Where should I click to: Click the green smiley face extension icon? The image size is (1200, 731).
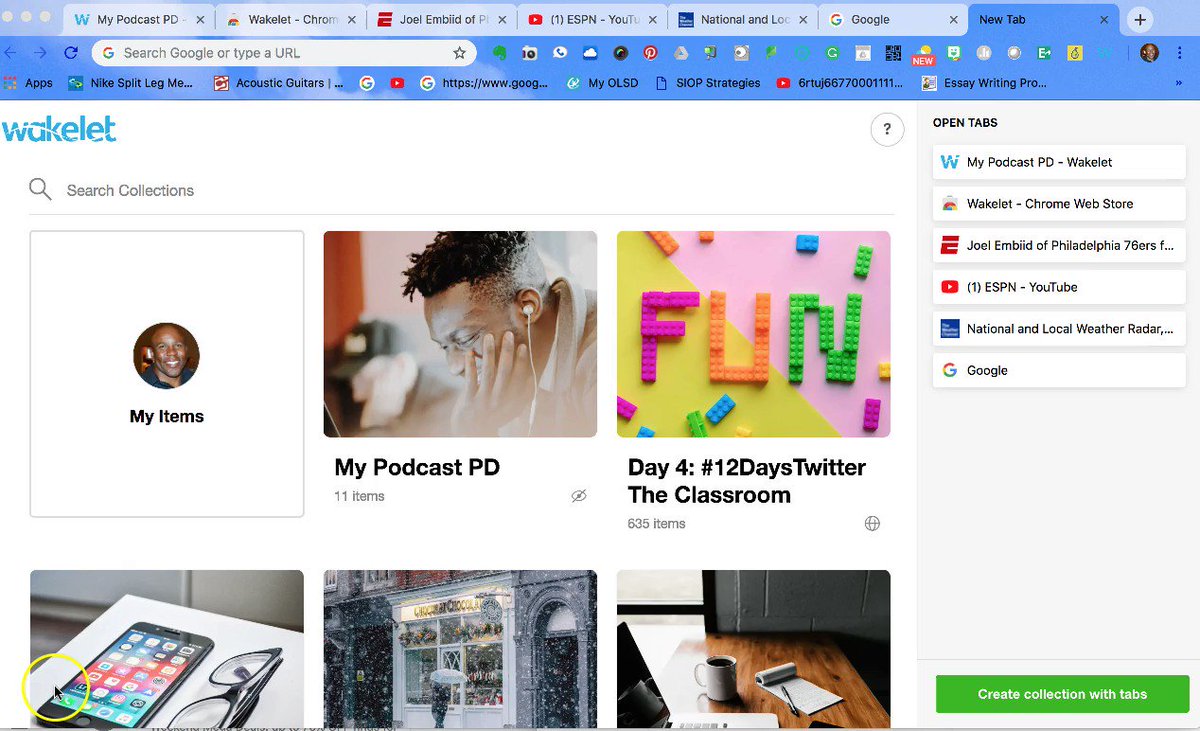coord(954,53)
